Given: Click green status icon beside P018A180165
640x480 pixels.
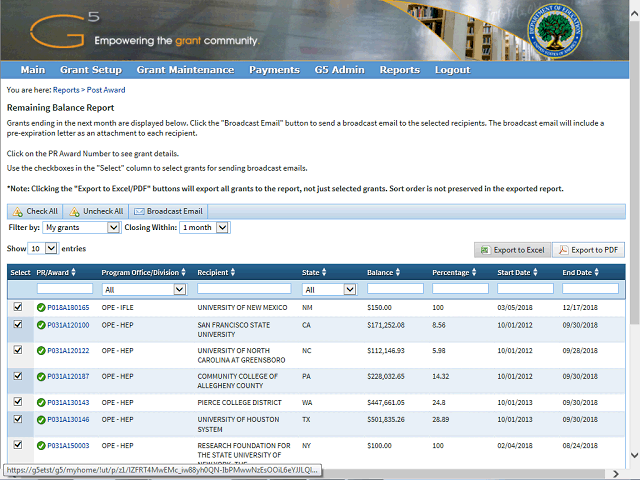Looking at the screenshot, I should pos(41,308).
